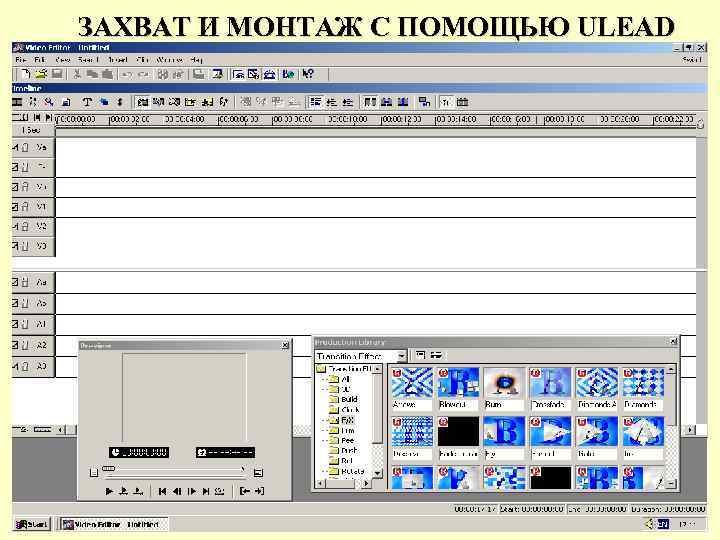Screen dimensions: 720x540
Task: Toggle enable checkbox for audio track A2
Action: coord(15,345)
